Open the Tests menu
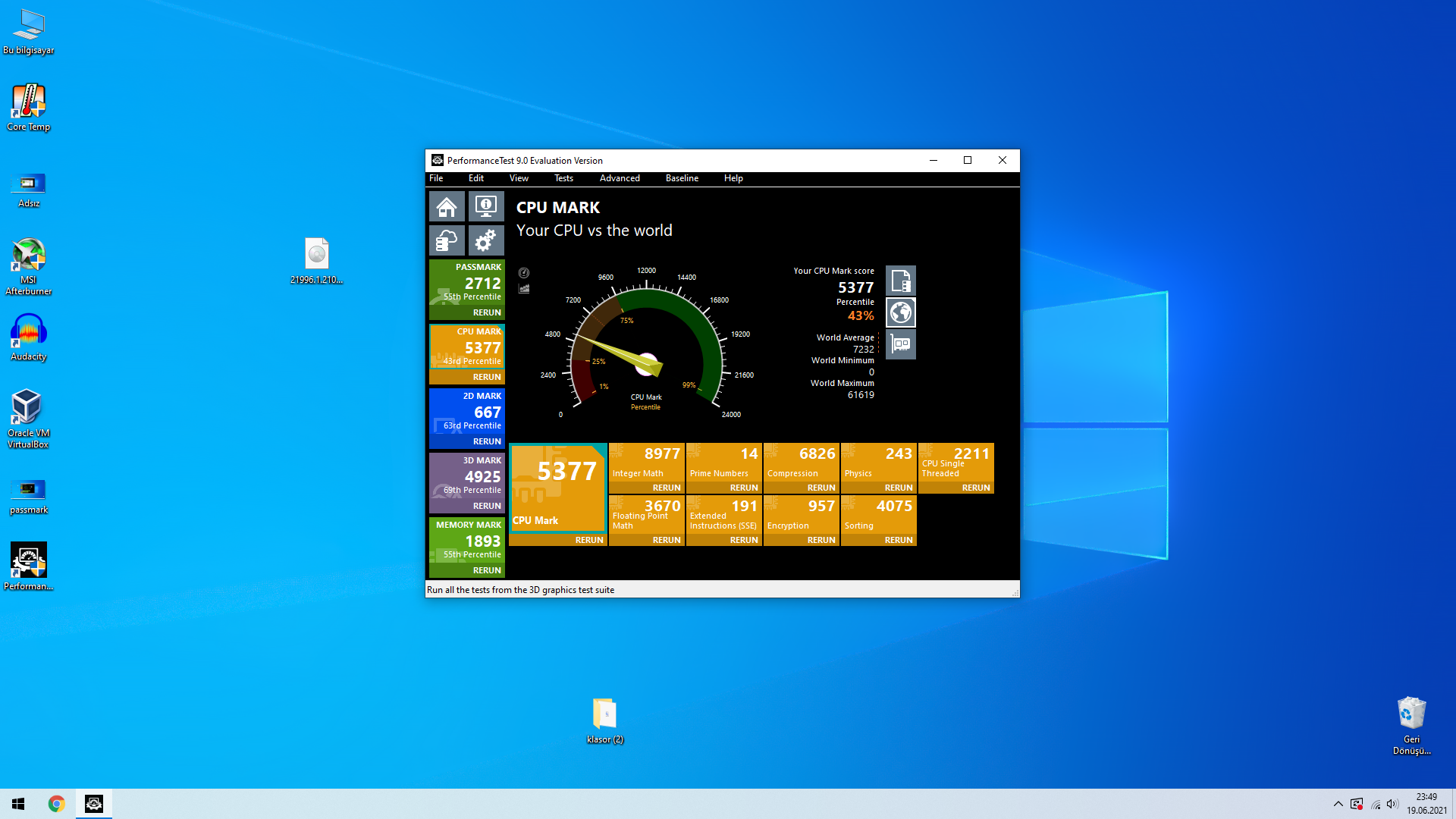 (563, 178)
